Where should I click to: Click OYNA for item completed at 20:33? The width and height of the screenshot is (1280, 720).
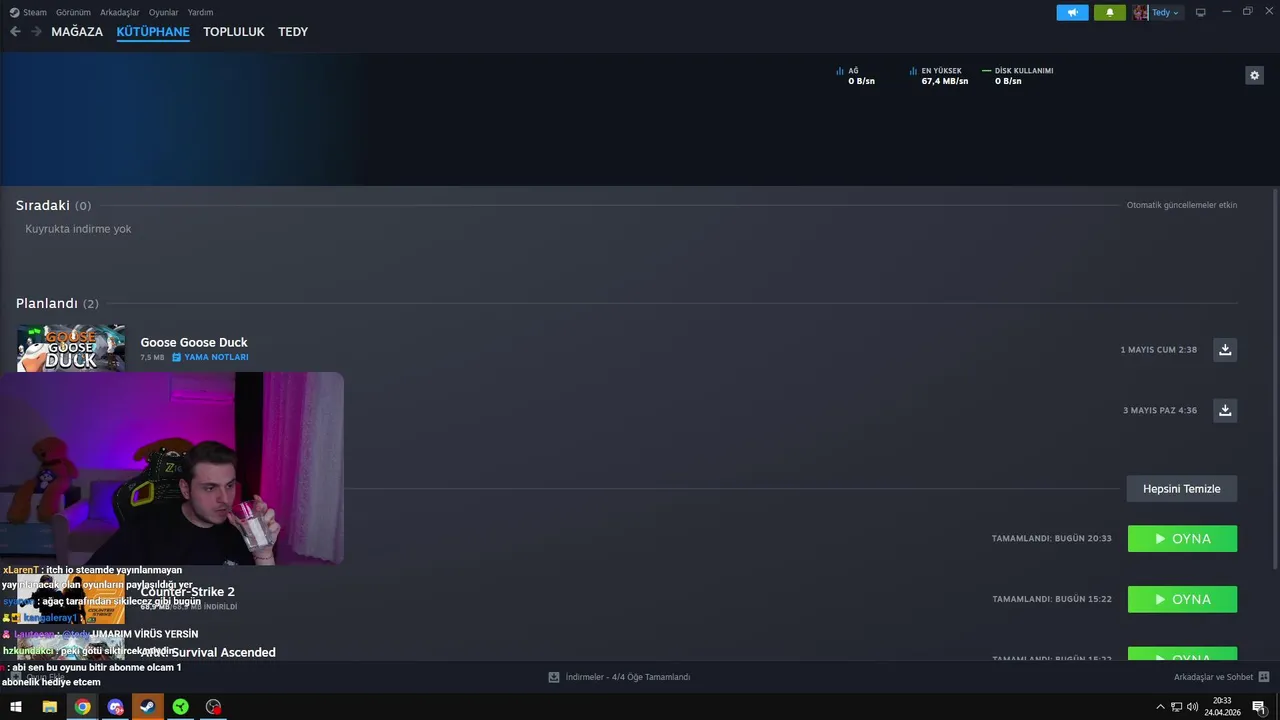point(1182,538)
